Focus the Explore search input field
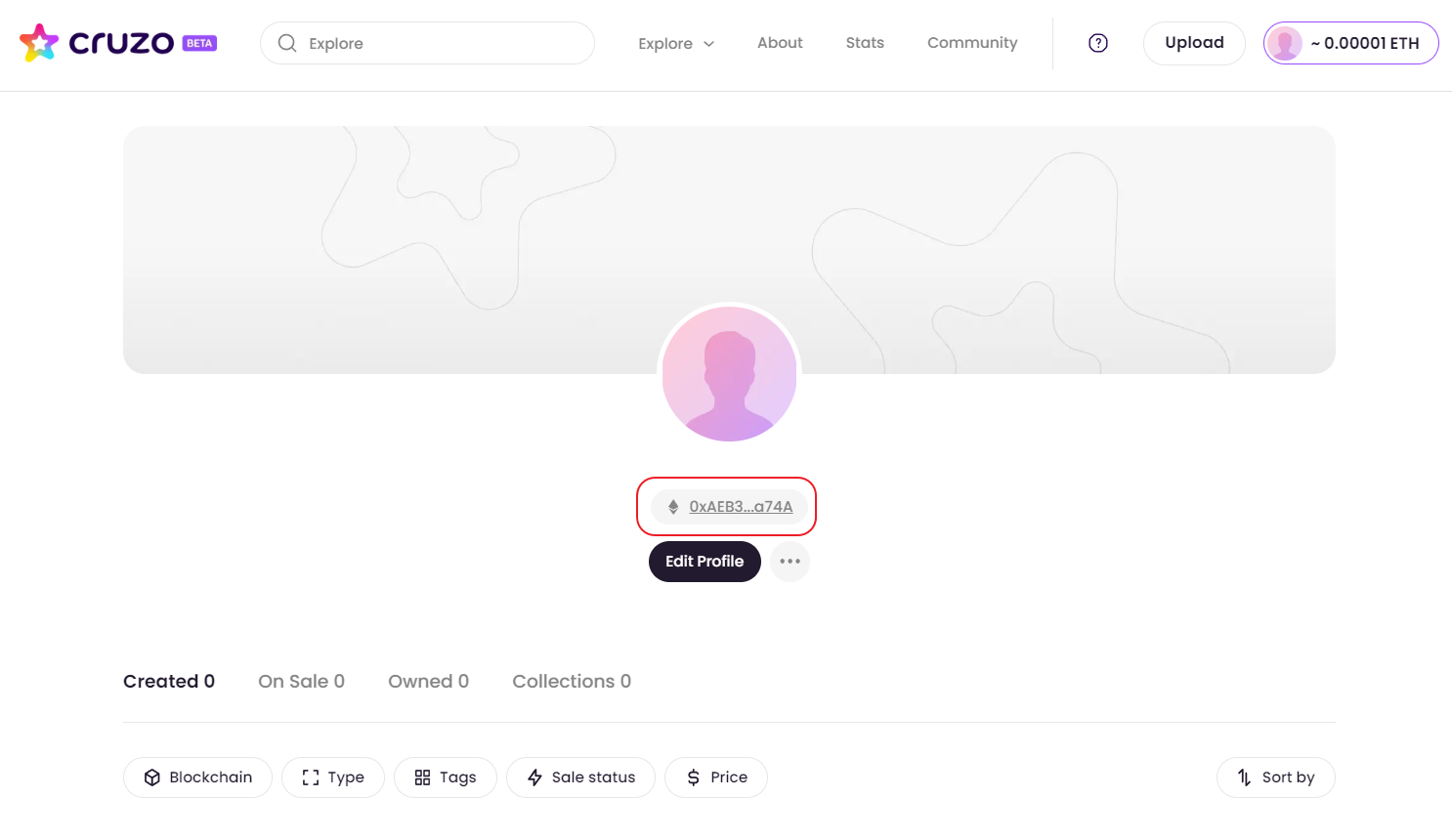This screenshot has width=1452, height=840. point(440,43)
